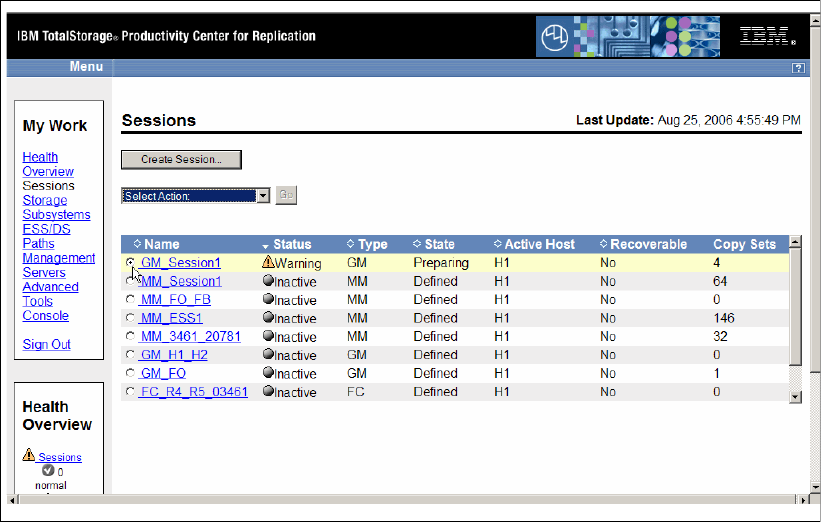Click the Sign Out link

47,345
